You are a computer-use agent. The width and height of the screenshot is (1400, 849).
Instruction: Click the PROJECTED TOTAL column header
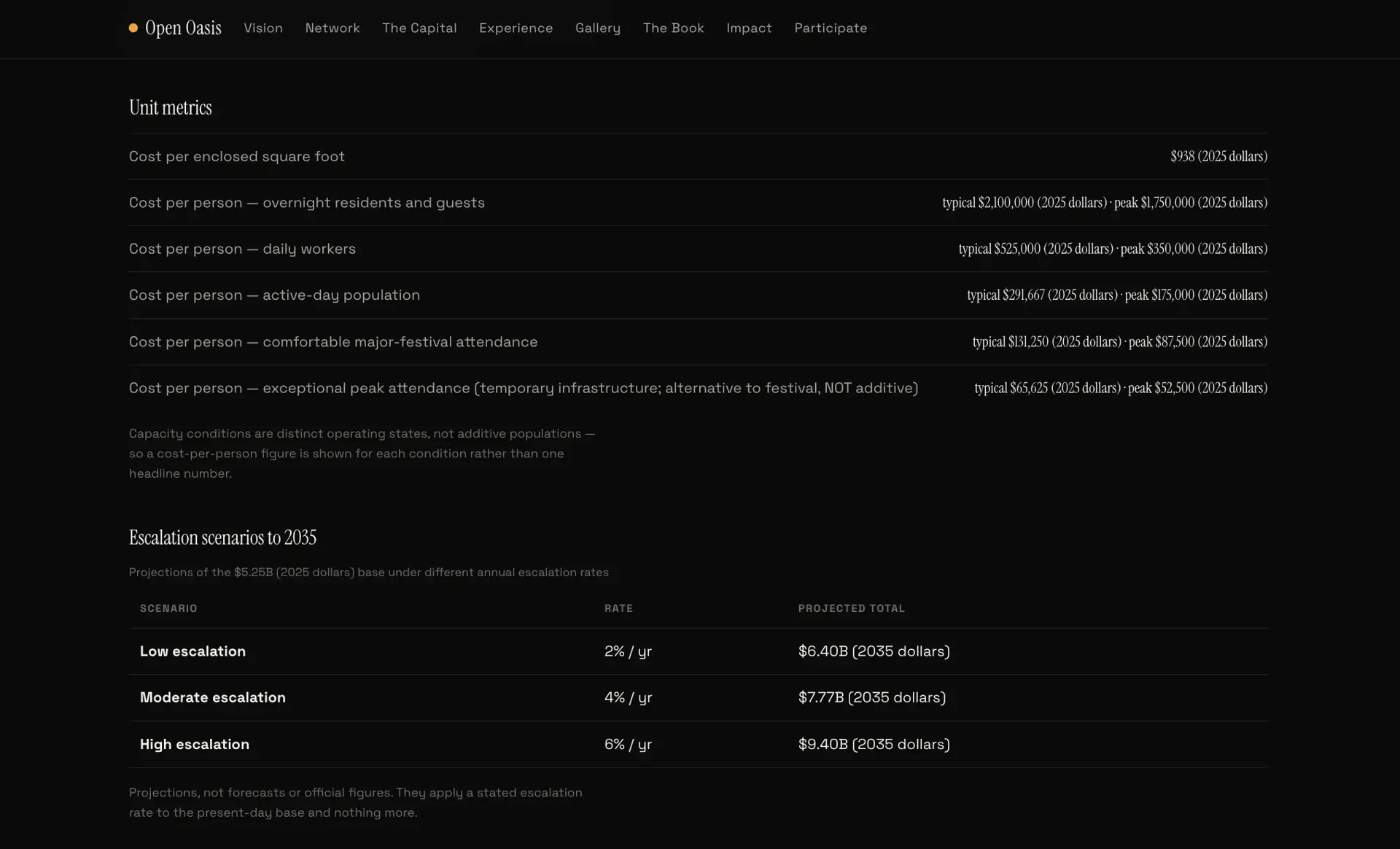851,608
